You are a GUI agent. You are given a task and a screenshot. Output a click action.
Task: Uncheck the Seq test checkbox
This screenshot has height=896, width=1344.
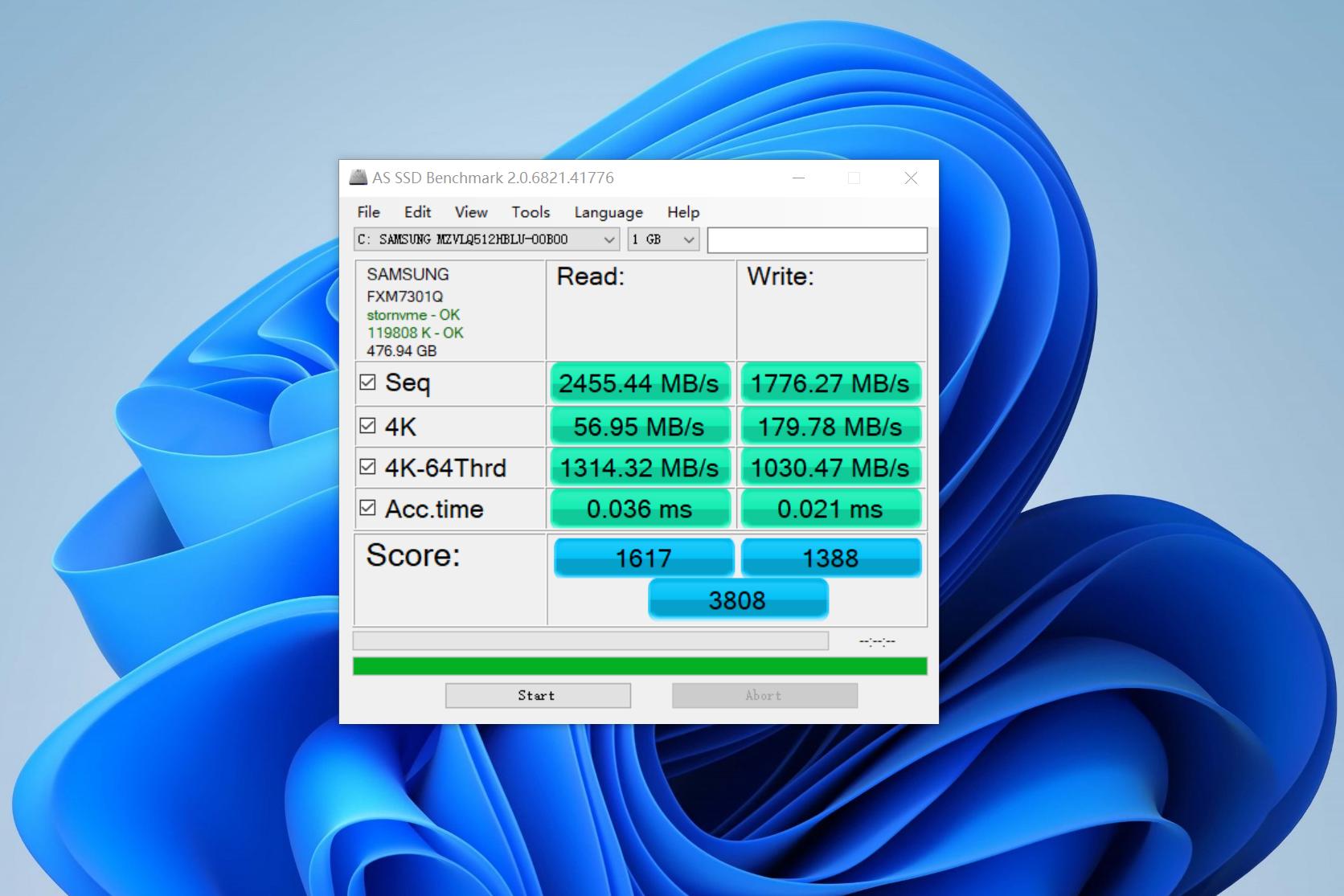(367, 383)
